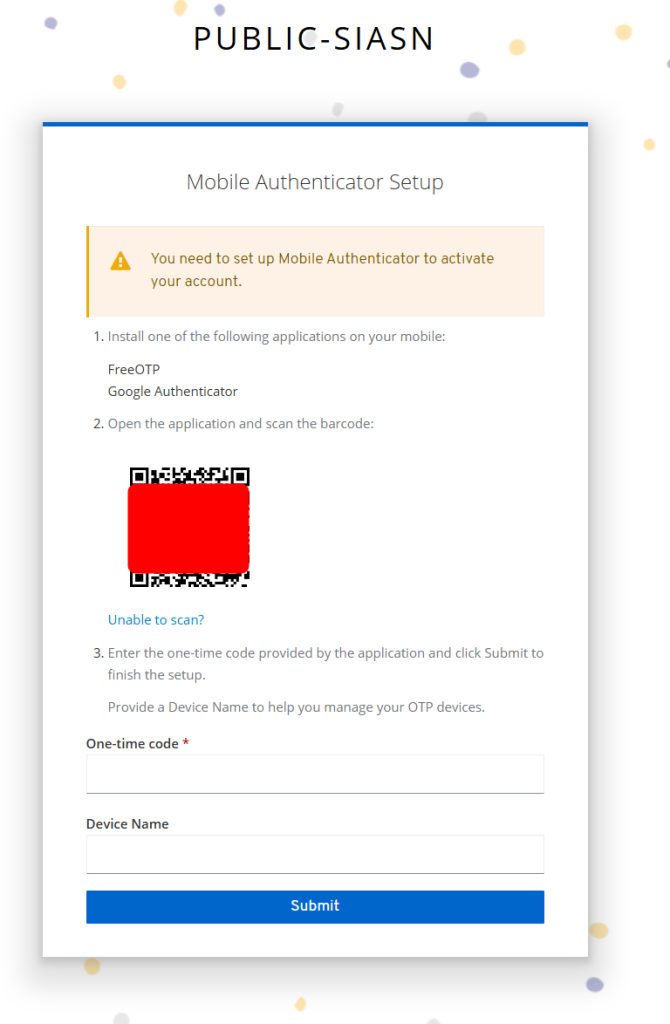The height and width of the screenshot is (1024, 670).
Task: Select the FreeOTP application name
Action: pyautogui.click(x=134, y=369)
